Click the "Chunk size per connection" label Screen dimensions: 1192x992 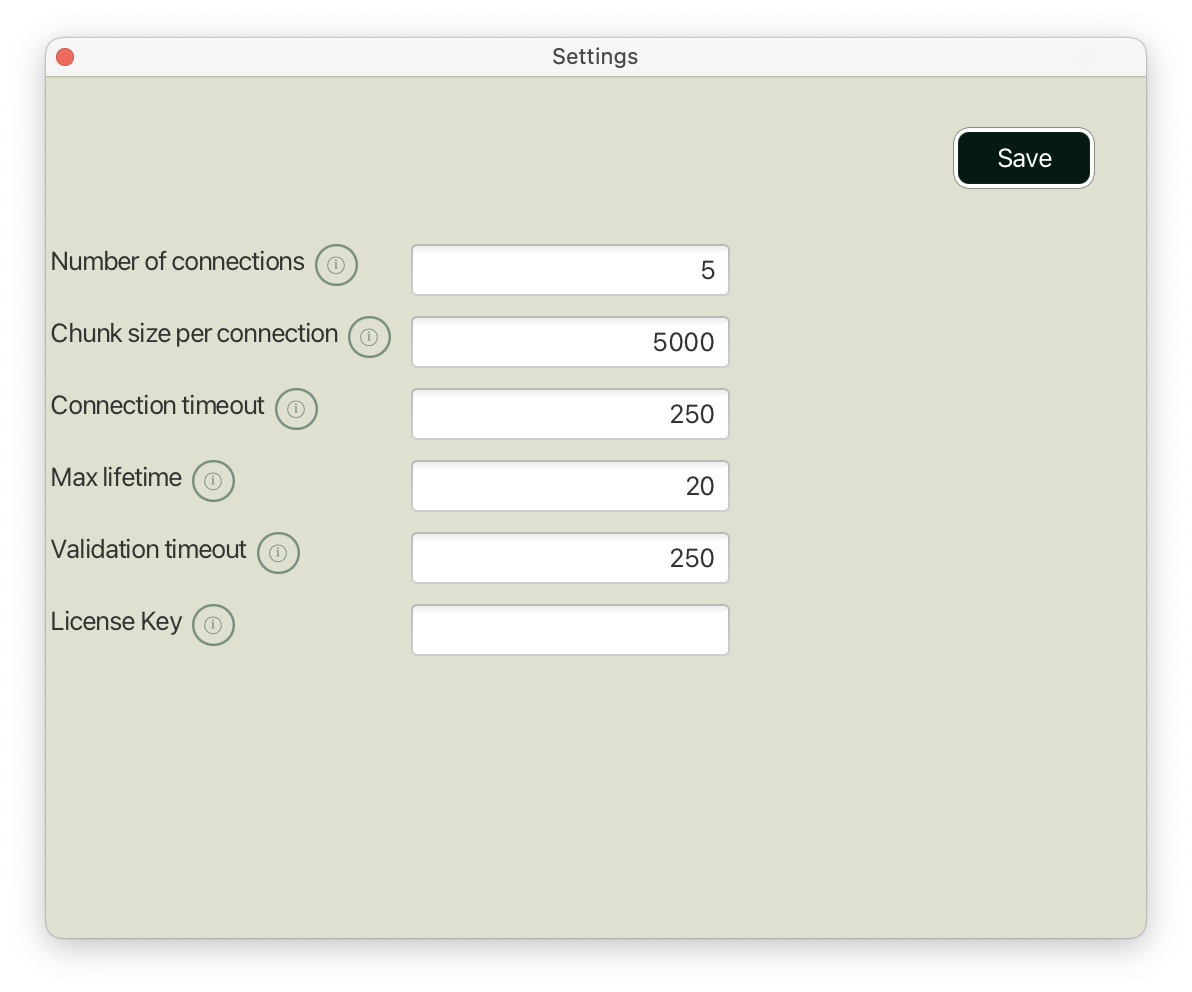point(194,334)
